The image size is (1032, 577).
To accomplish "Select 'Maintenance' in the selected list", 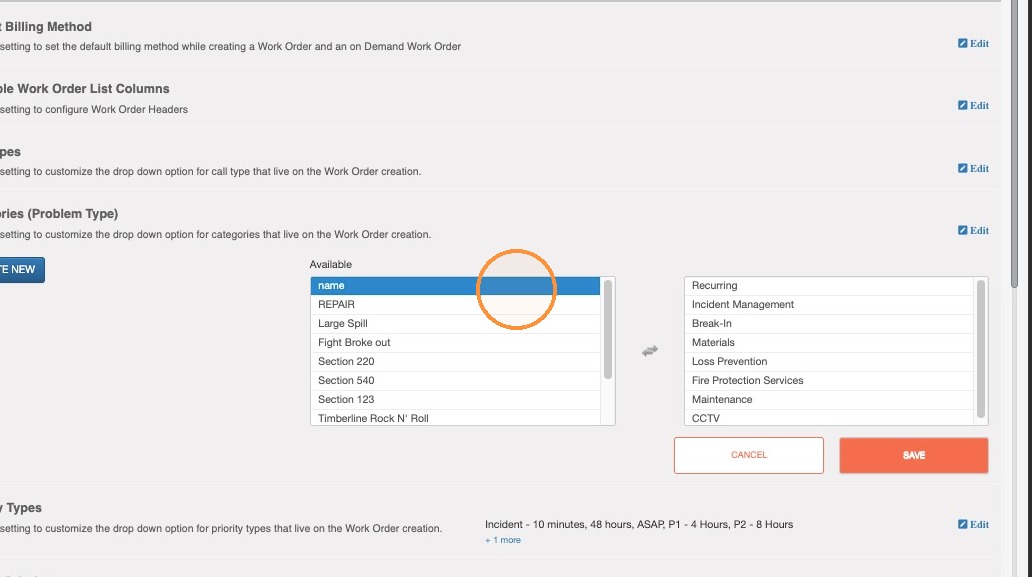I will coord(829,399).
